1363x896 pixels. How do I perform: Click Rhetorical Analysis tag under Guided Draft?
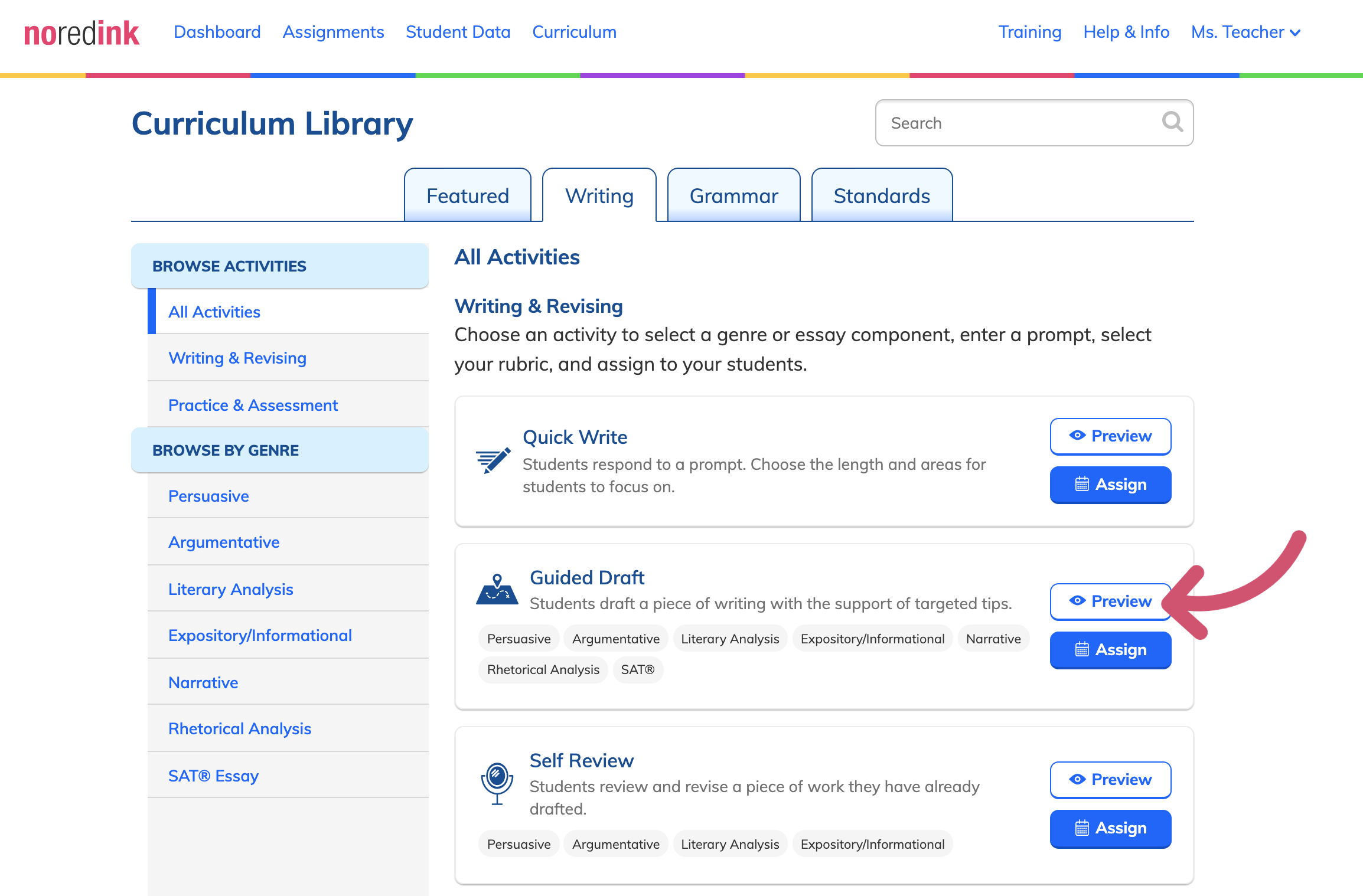pyautogui.click(x=543, y=669)
